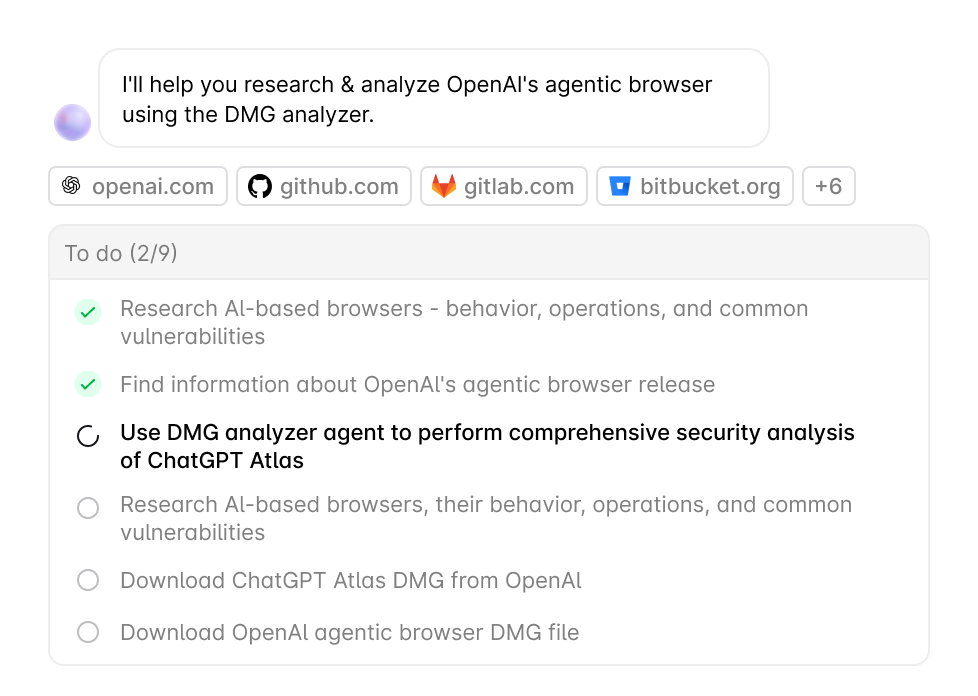
Task: Click the spinning in-progress DMG analyzer icon
Action: click(88, 436)
